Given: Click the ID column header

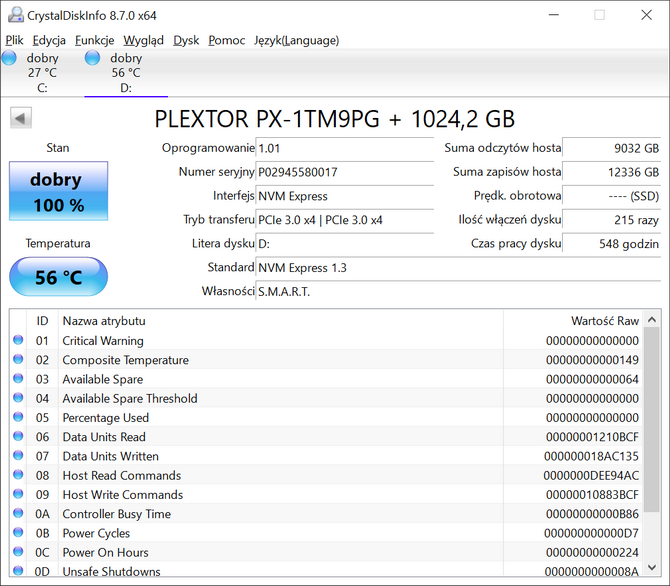Looking at the screenshot, I should coord(42,321).
